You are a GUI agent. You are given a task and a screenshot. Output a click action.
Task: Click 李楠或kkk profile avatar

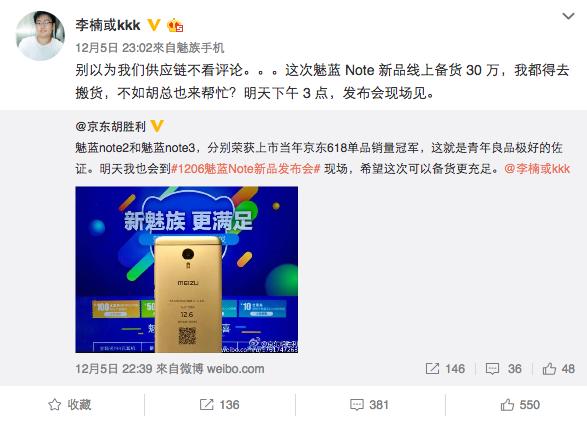pos(40,35)
